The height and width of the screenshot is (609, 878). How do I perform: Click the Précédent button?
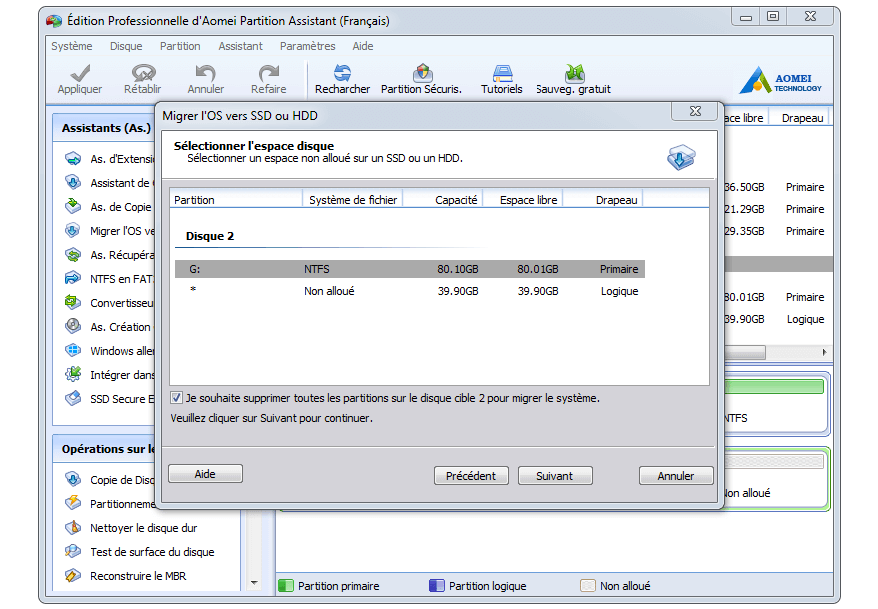coord(471,476)
